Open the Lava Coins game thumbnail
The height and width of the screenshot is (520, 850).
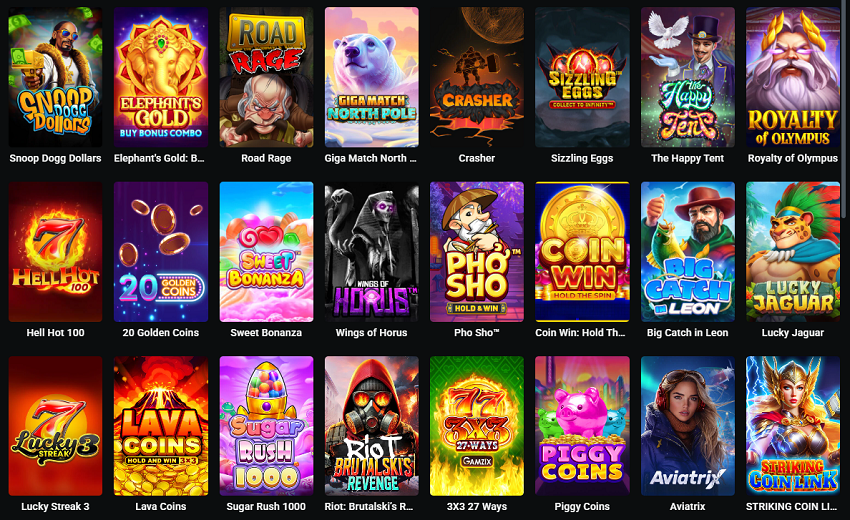pos(161,426)
